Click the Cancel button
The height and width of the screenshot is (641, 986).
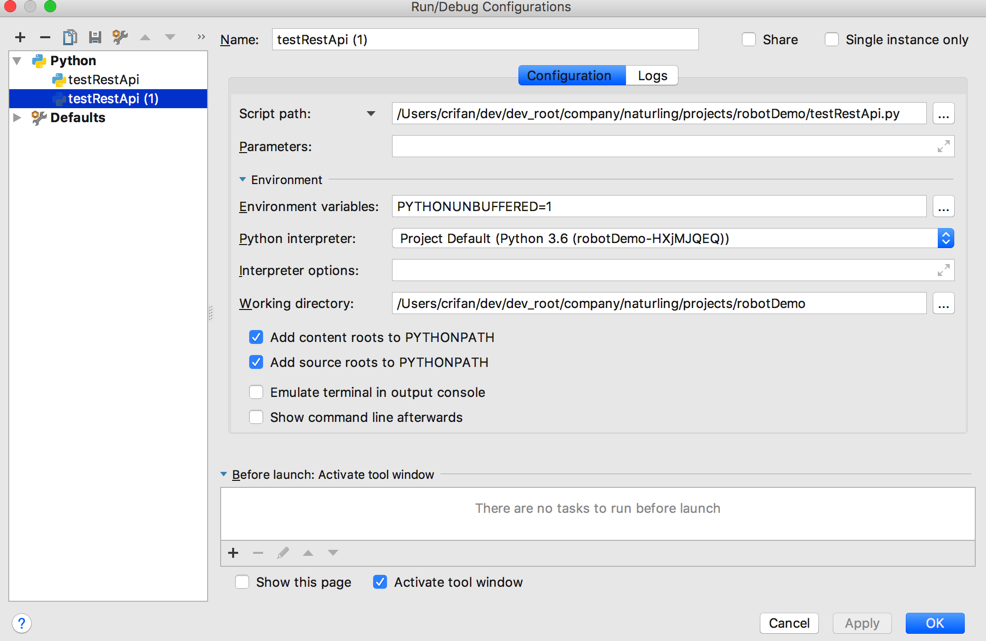789,623
